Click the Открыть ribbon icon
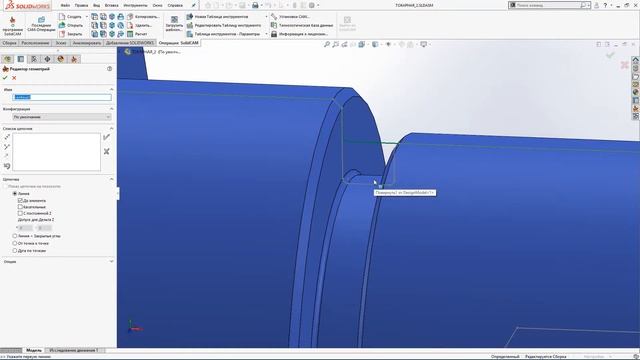 [x=62, y=25]
